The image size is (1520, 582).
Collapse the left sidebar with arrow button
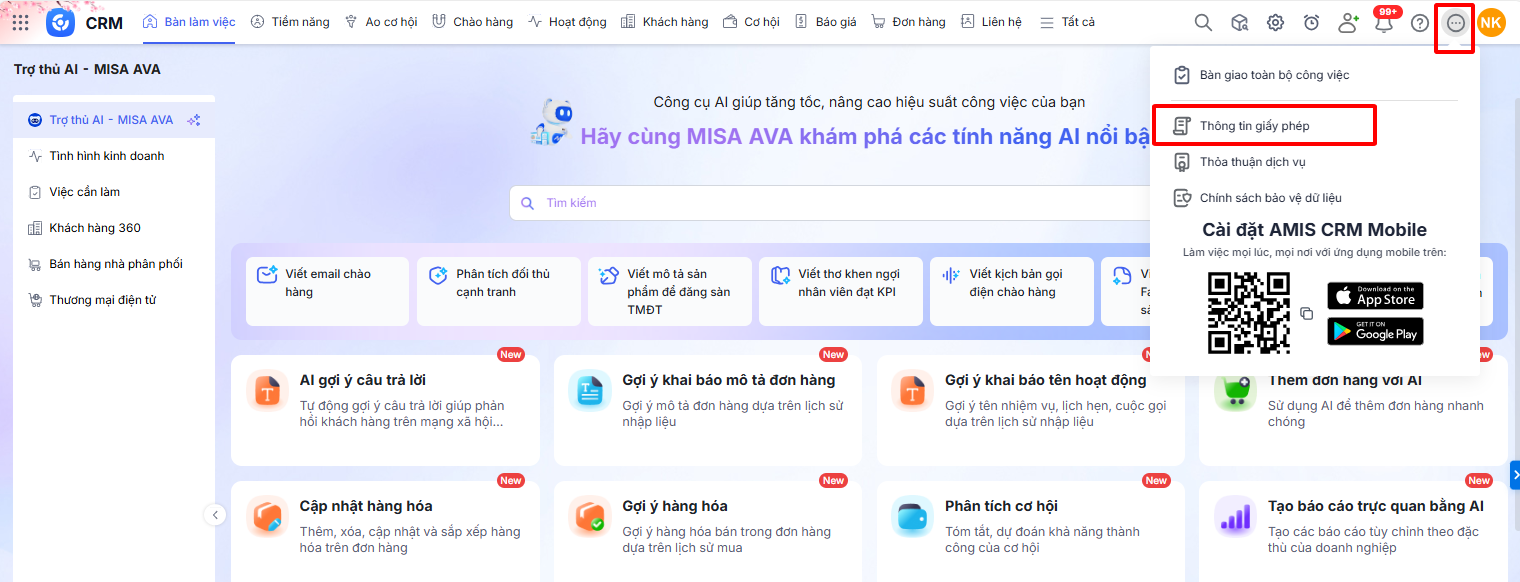coord(215,515)
